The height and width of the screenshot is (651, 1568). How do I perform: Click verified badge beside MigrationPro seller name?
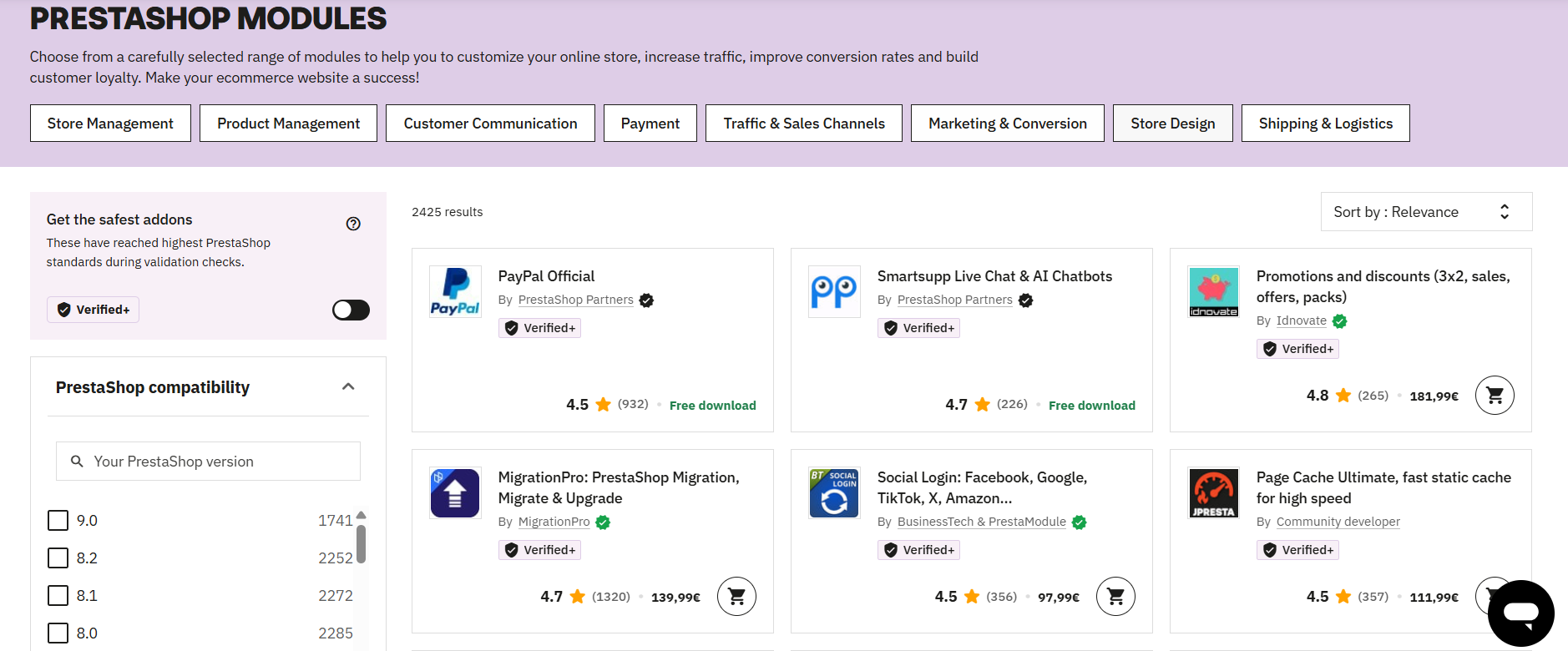pos(603,522)
